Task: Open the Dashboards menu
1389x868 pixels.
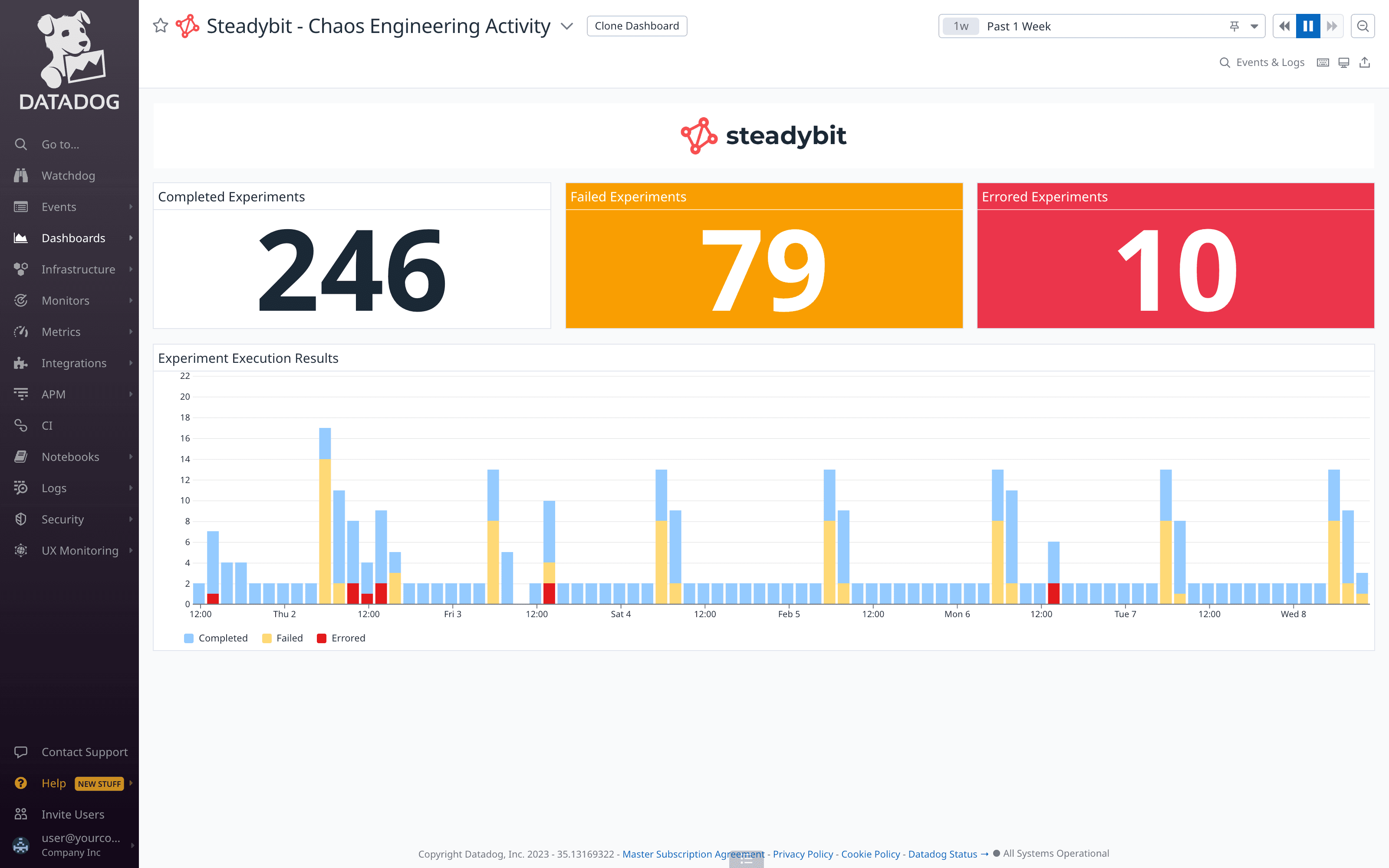Action: point(73,238)
